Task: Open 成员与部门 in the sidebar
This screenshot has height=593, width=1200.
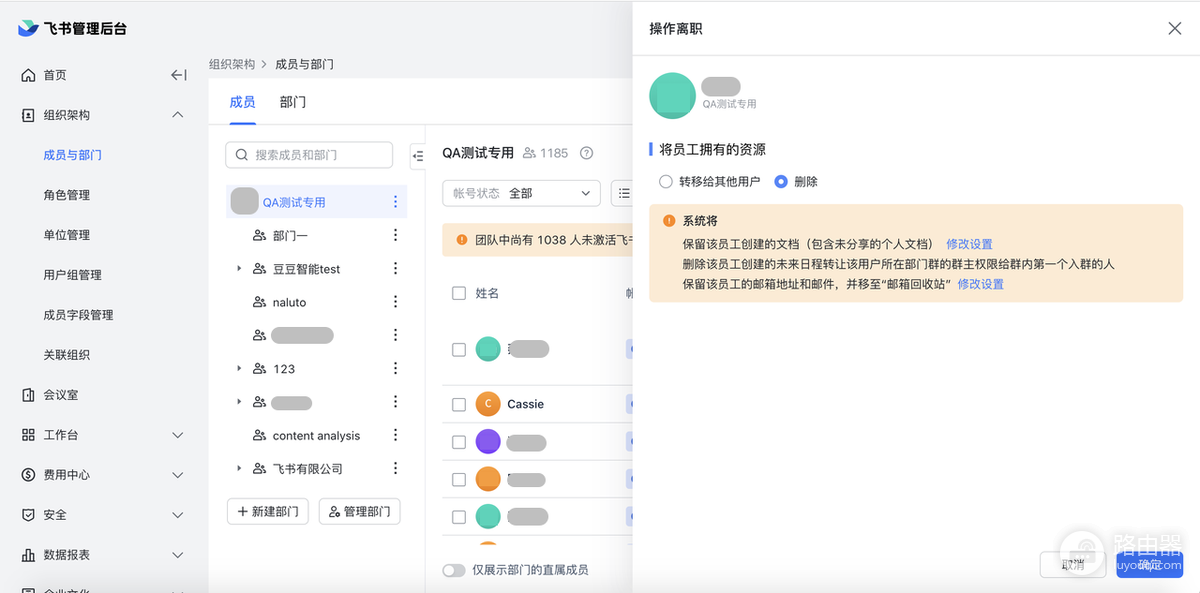Action: click(72, 155)
